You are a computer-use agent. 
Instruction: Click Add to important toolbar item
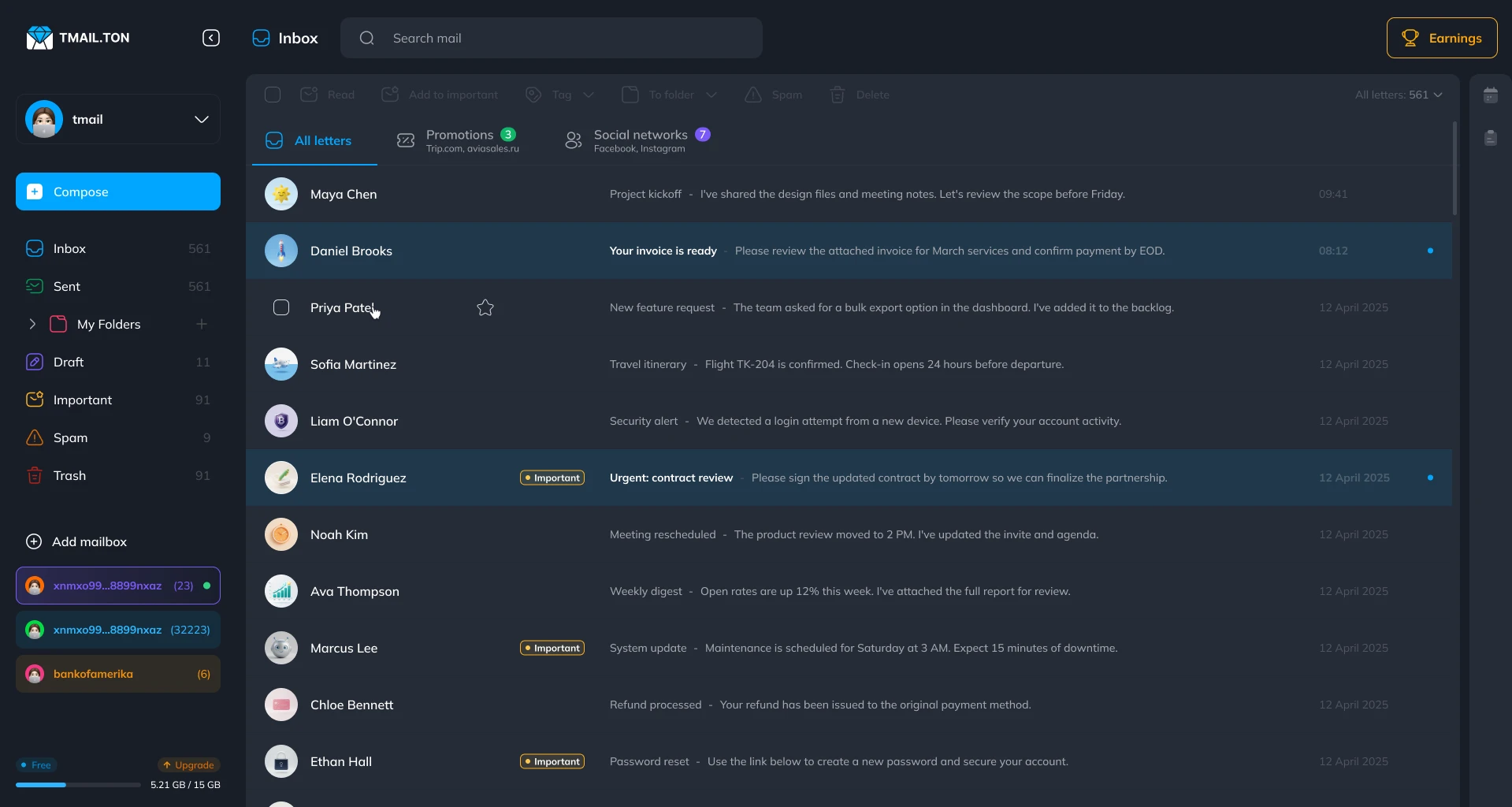pos(440,95)
